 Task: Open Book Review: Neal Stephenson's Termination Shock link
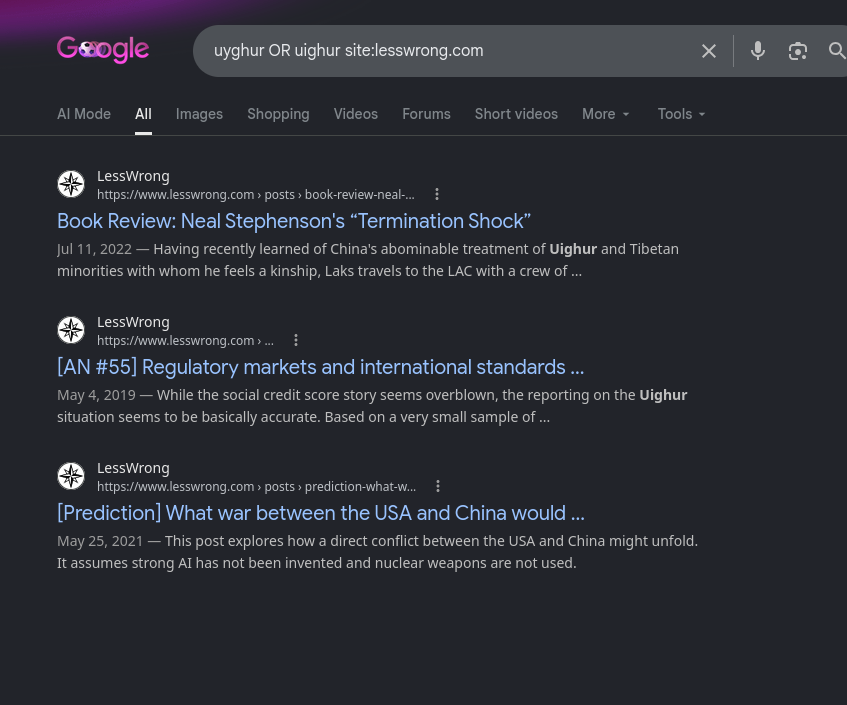point(294,221)
